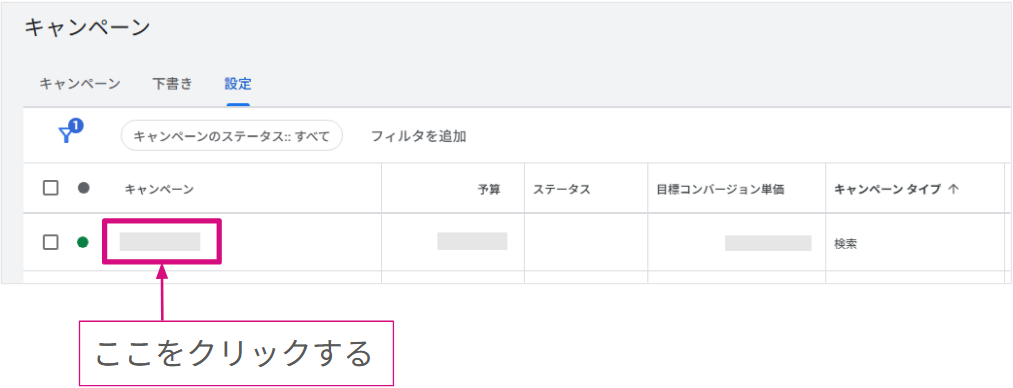Click the ステータス column header
The width and height of the screenshot is (1013, 388).
point(561,189)
